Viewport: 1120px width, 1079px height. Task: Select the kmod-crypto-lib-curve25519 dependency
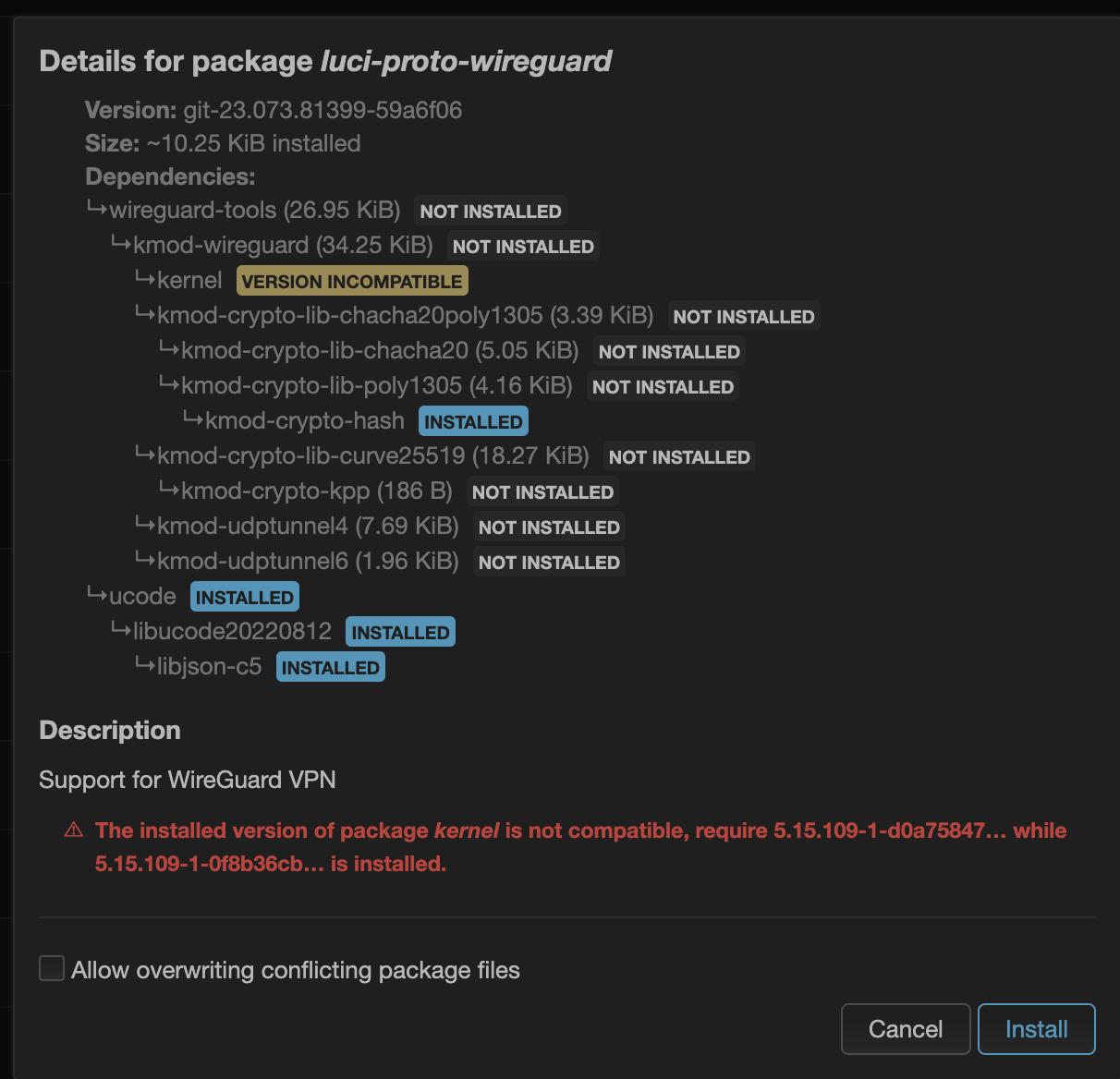(372, 456)
